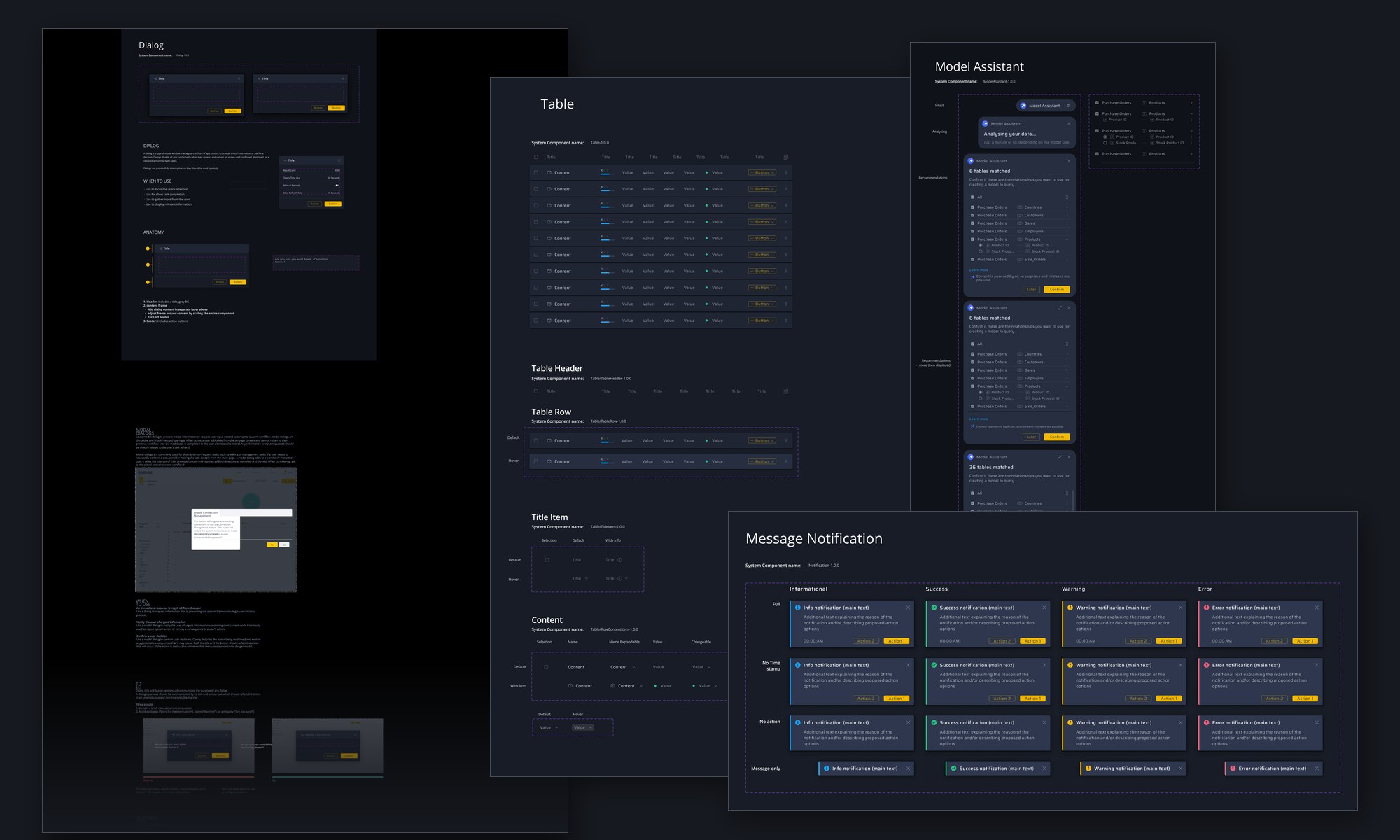This screenshot has width=1400, height=840.
Task: Click filter icon beside Hover Default Title
Action: [x=587, y=579]
